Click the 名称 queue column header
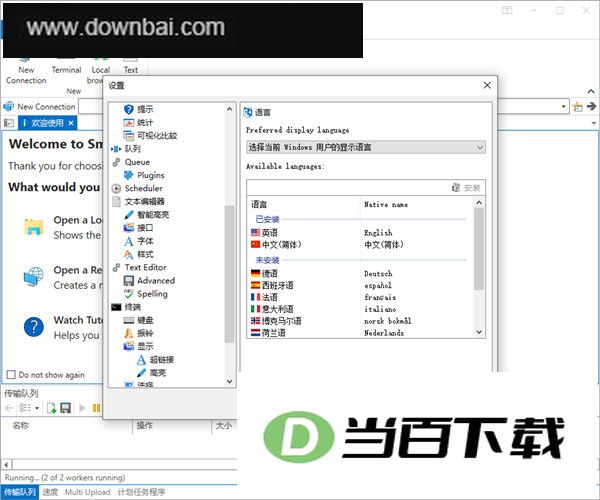Screen dimensions: 600x500 (21, 425)
